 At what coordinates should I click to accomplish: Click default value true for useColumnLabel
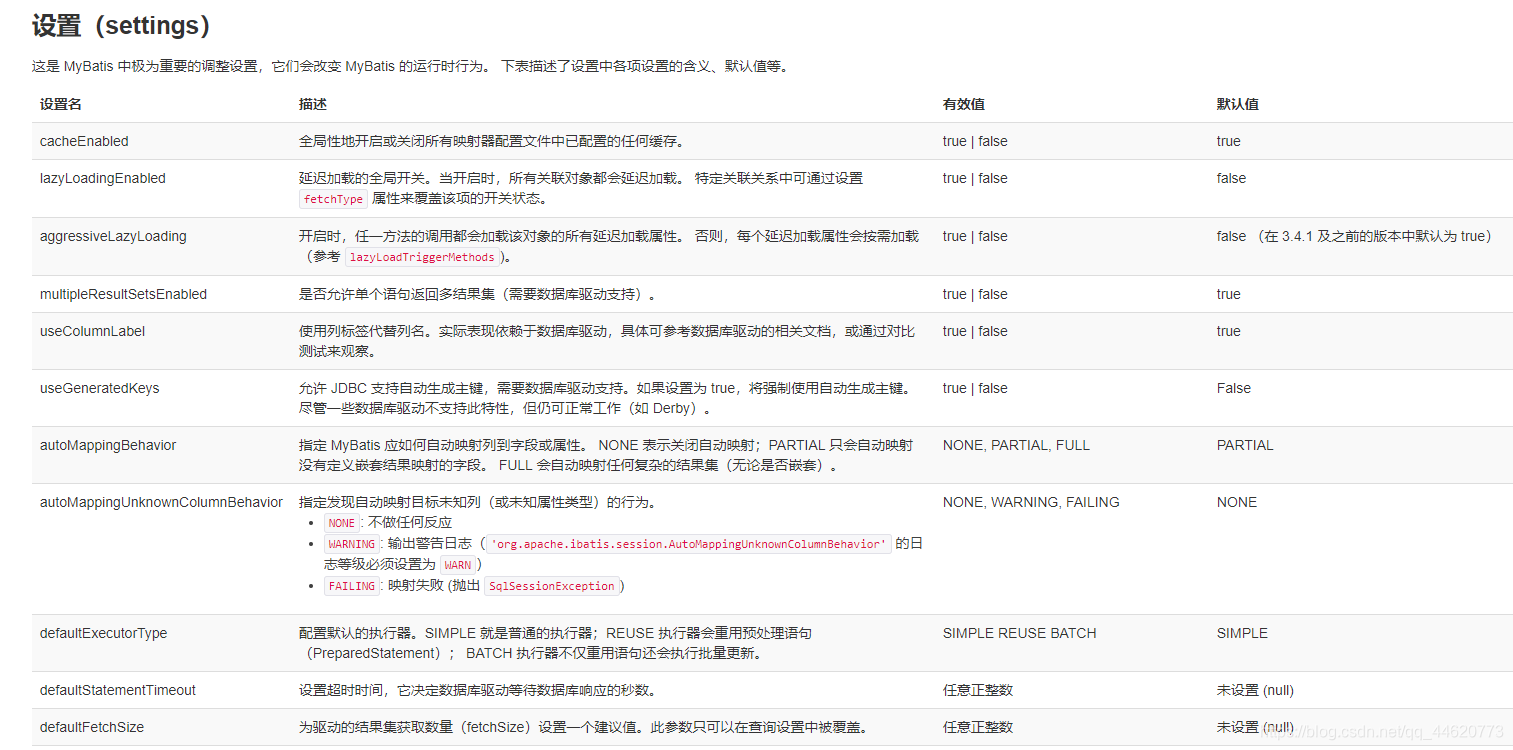click(x=1229, y=331)
